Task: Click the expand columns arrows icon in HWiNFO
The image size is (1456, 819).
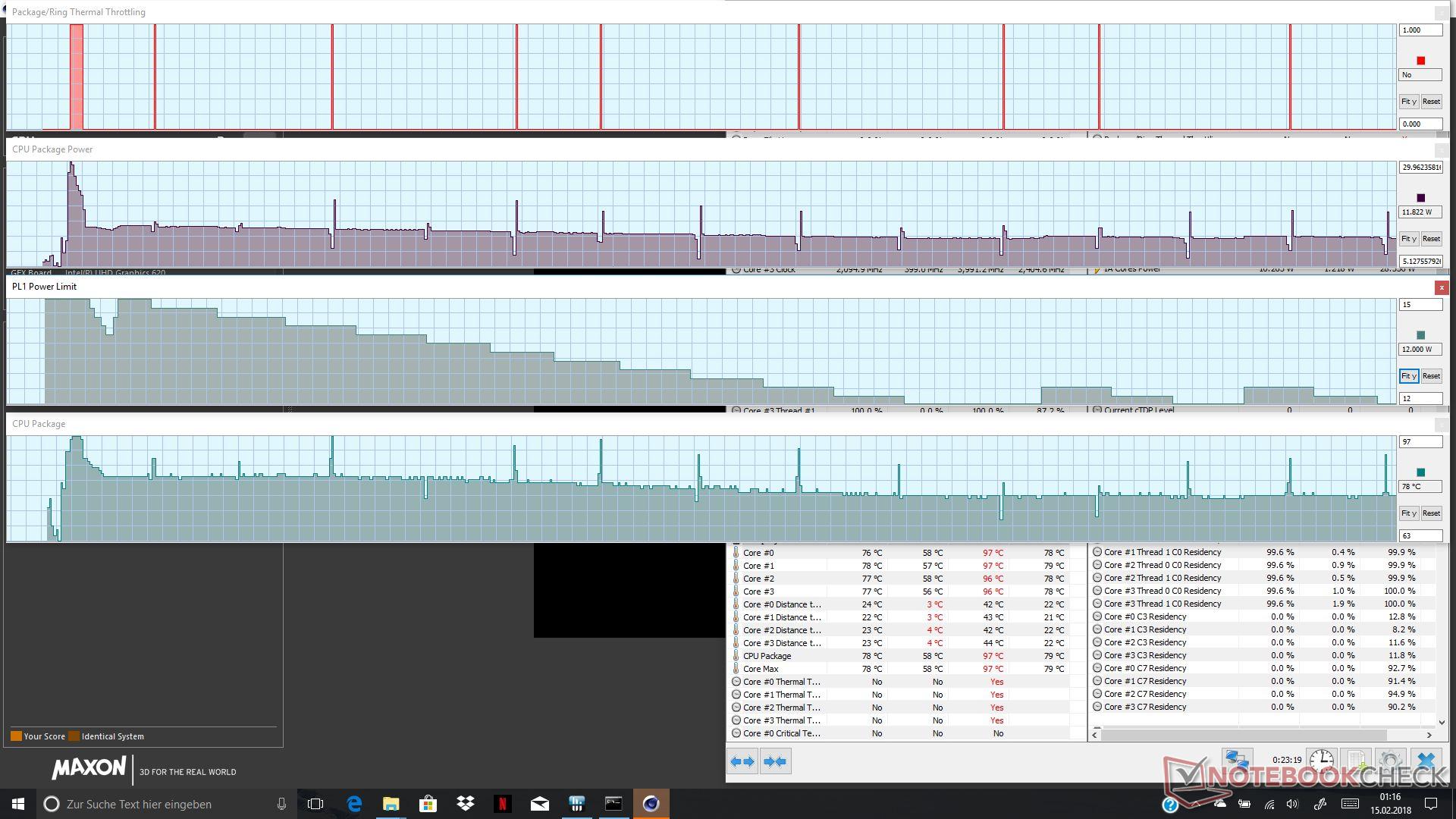Action: coord(742,761)
